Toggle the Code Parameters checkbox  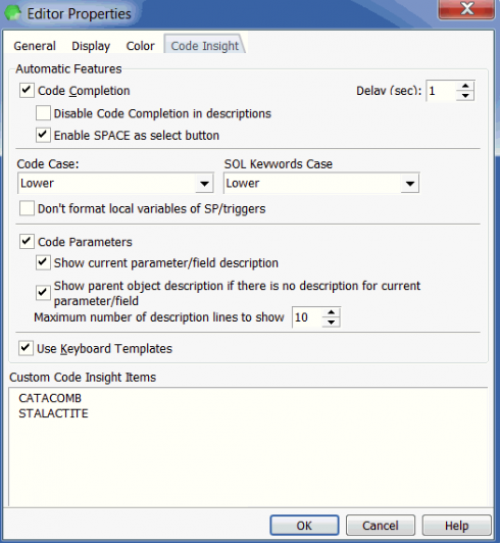pos(27,241)
